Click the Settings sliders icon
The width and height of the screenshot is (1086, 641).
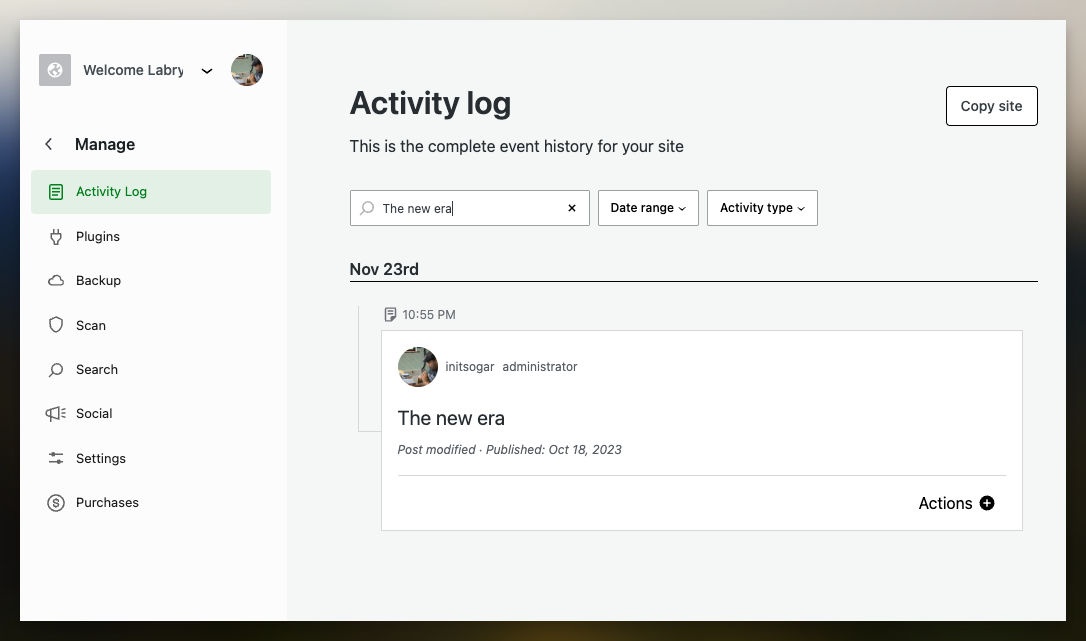[x=55, y=458]
